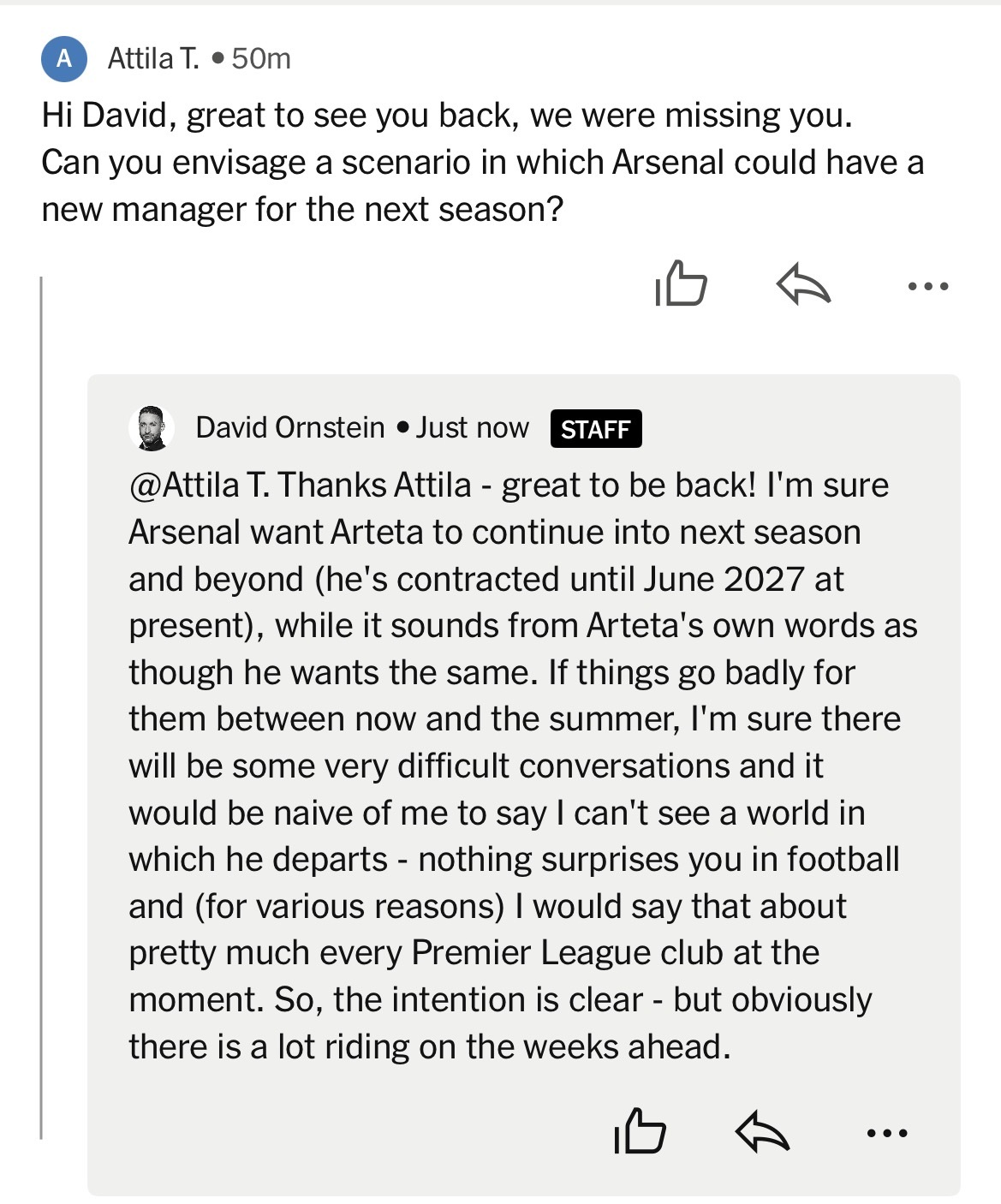Select Attila T.'s username above the comment

coord(153,59)
